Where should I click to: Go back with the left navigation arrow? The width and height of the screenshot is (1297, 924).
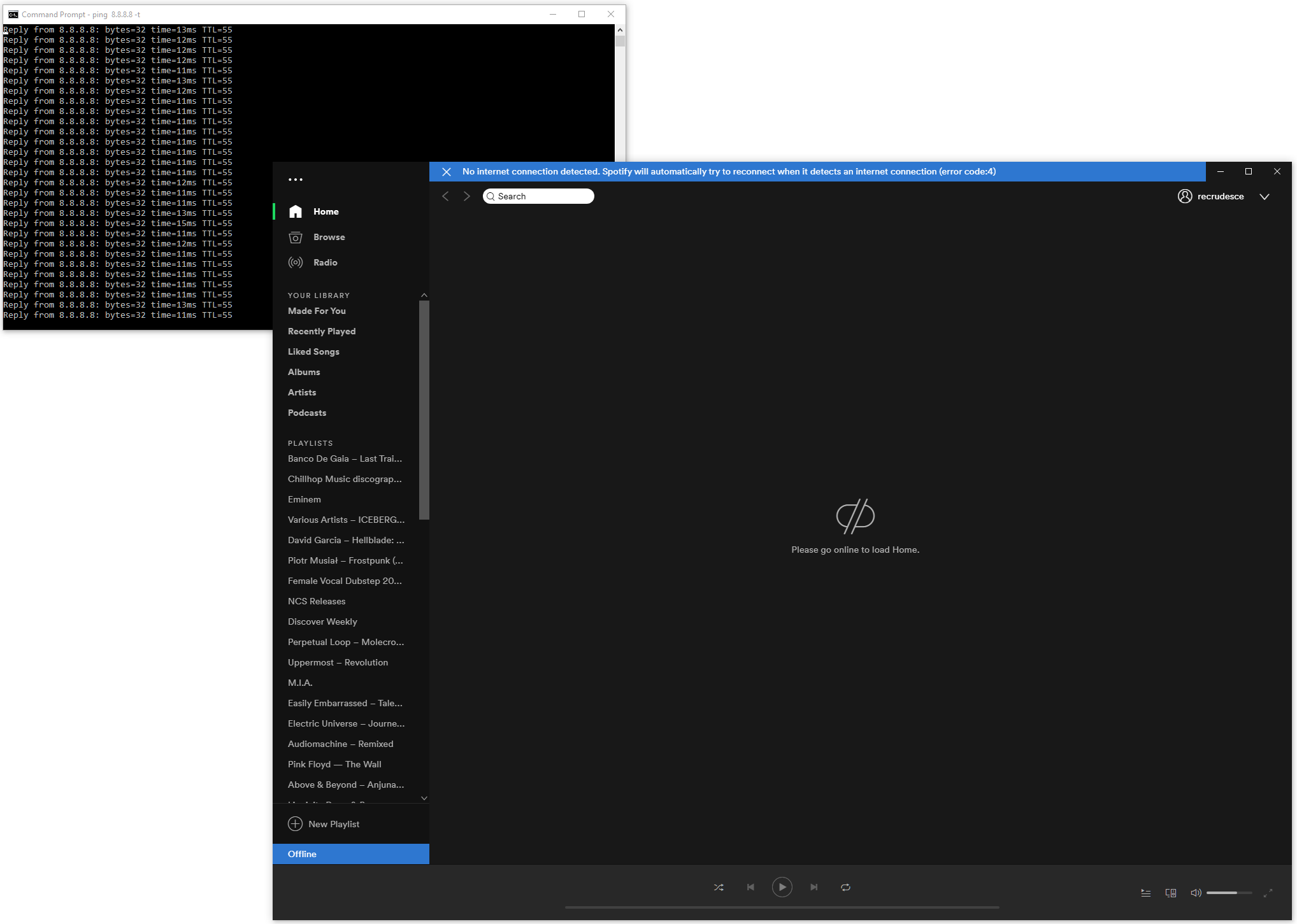(x=446, y=196)
